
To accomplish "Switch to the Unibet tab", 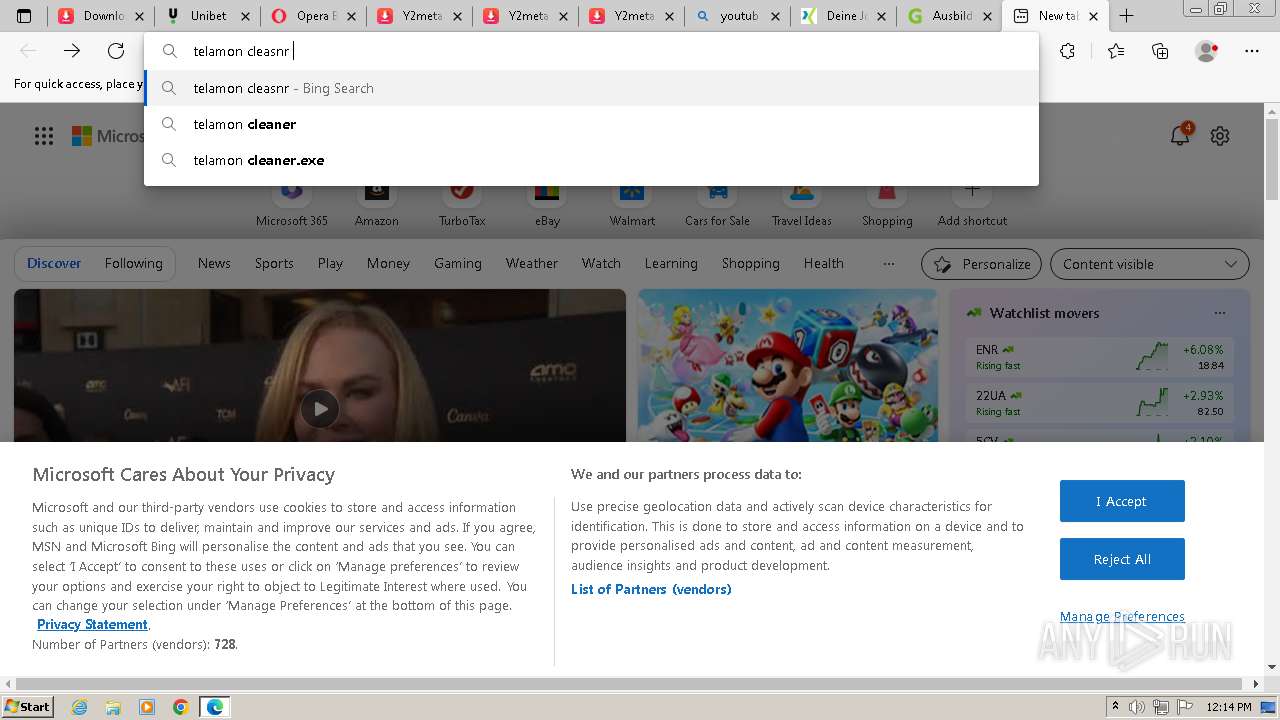I will tap(207, 16).
